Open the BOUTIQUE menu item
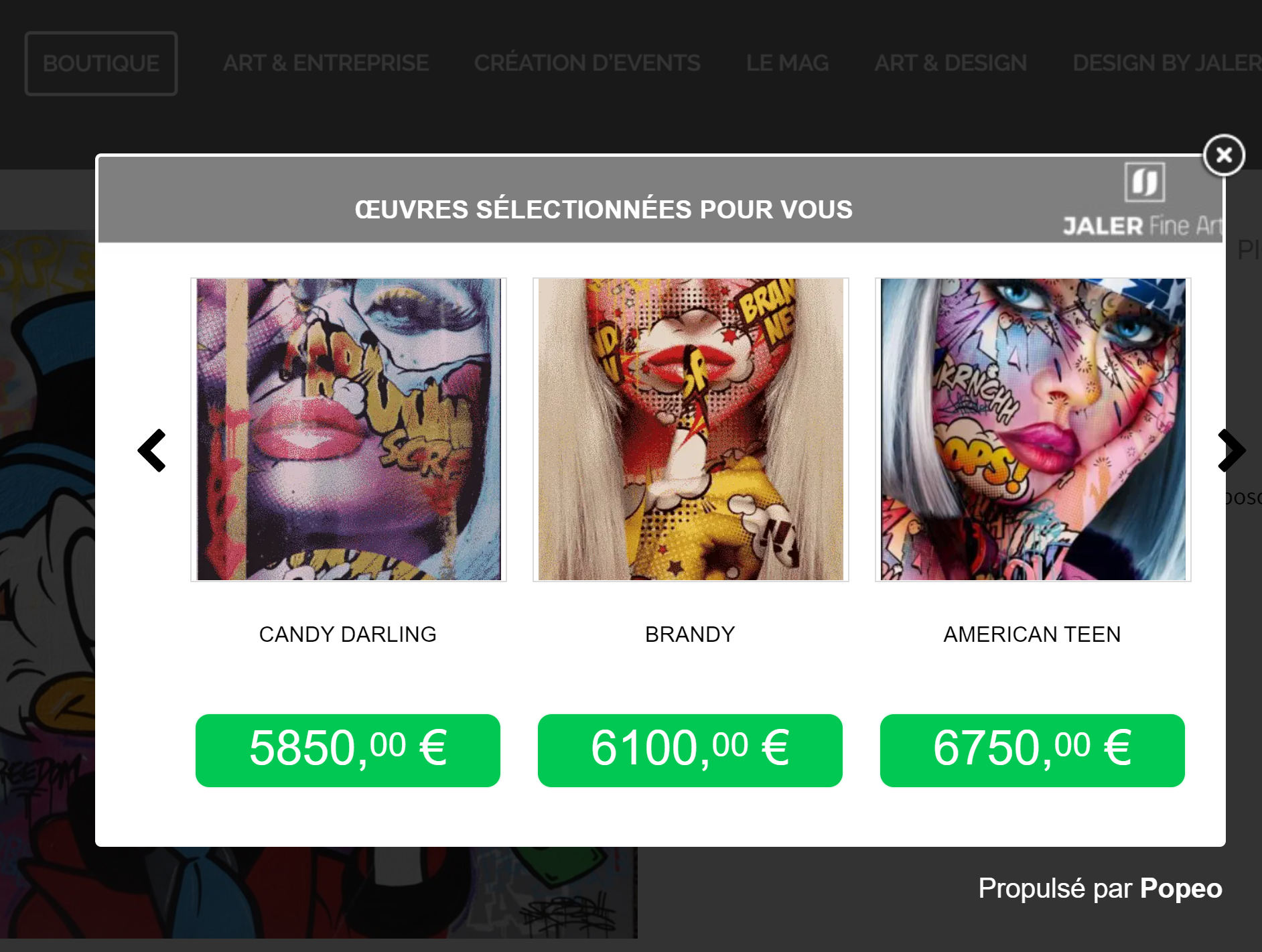Screen dimensions: 1262x952 click(x=101, y=64)
